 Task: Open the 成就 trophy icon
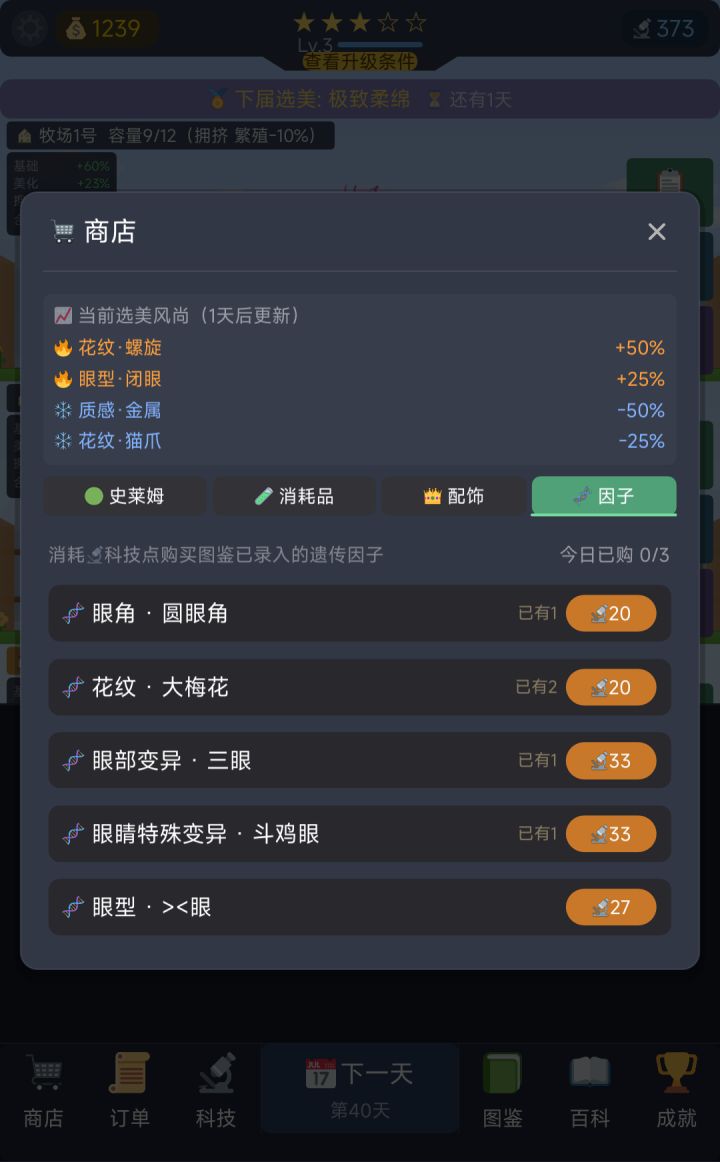coord(676,1090)
